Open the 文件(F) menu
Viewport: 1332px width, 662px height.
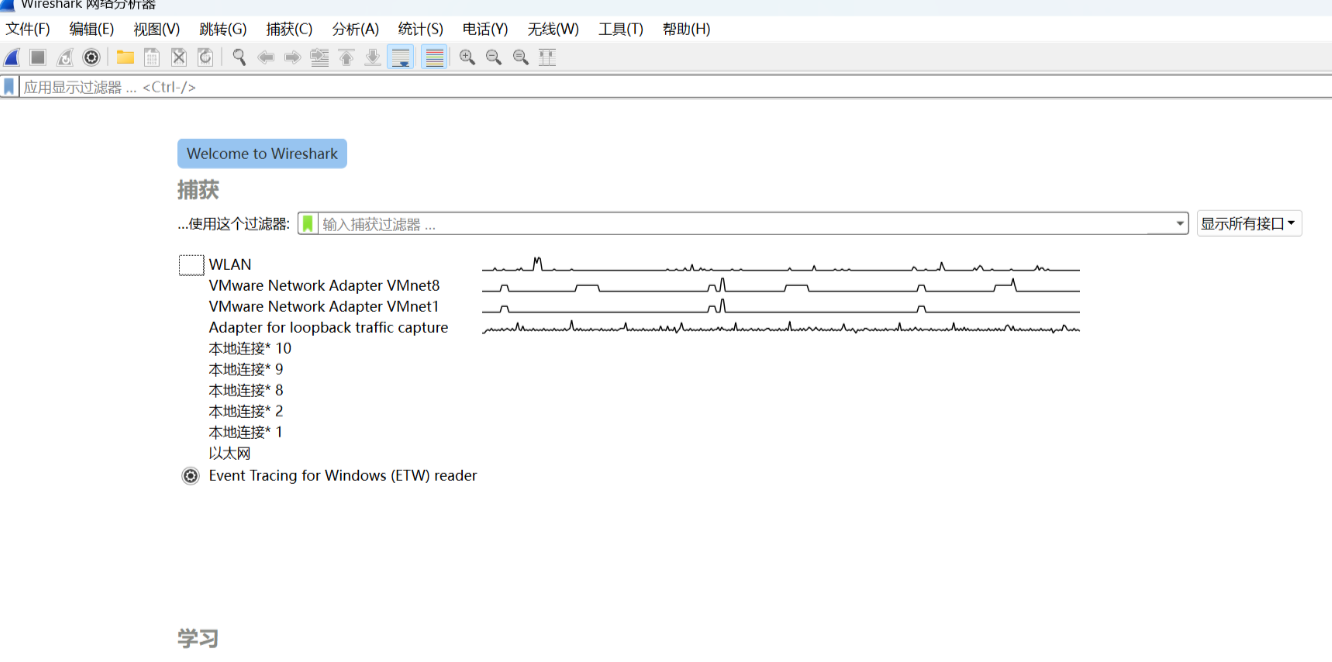[28, 29]
